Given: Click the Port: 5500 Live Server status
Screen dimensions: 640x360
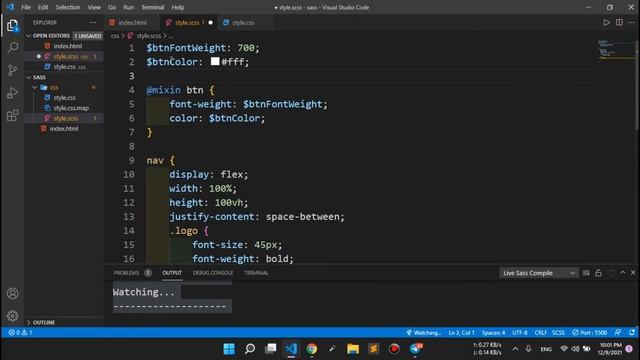Looking at the screenshot, I should (x=589, y=333).
